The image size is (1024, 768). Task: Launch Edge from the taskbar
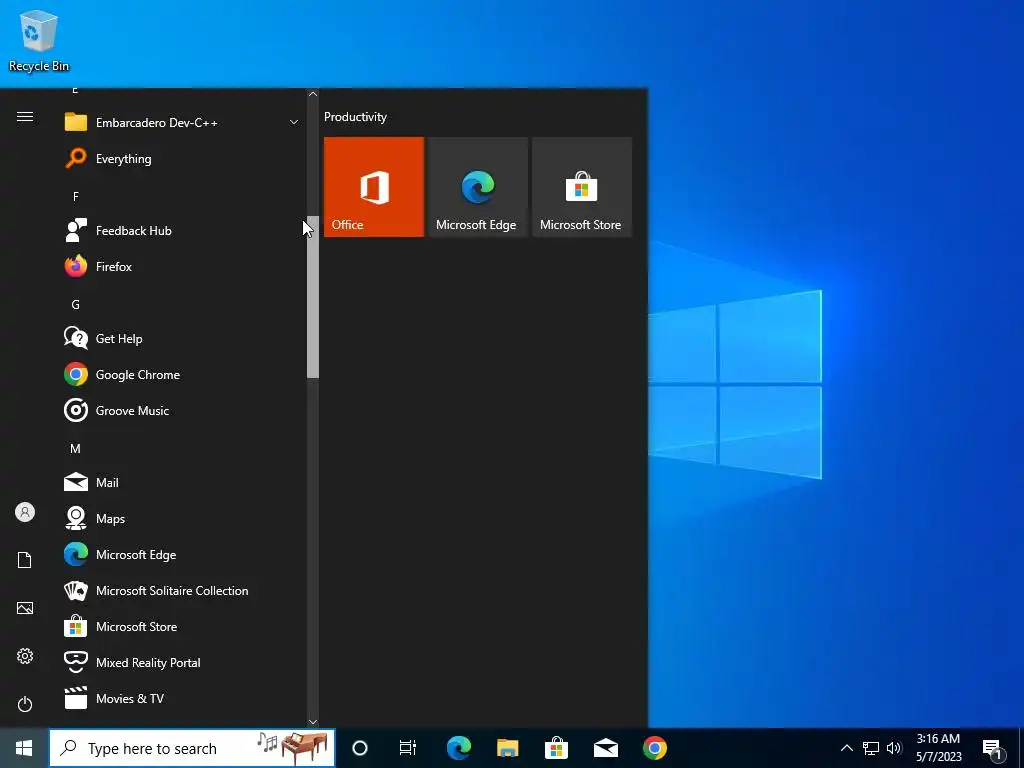click(458, 748)
